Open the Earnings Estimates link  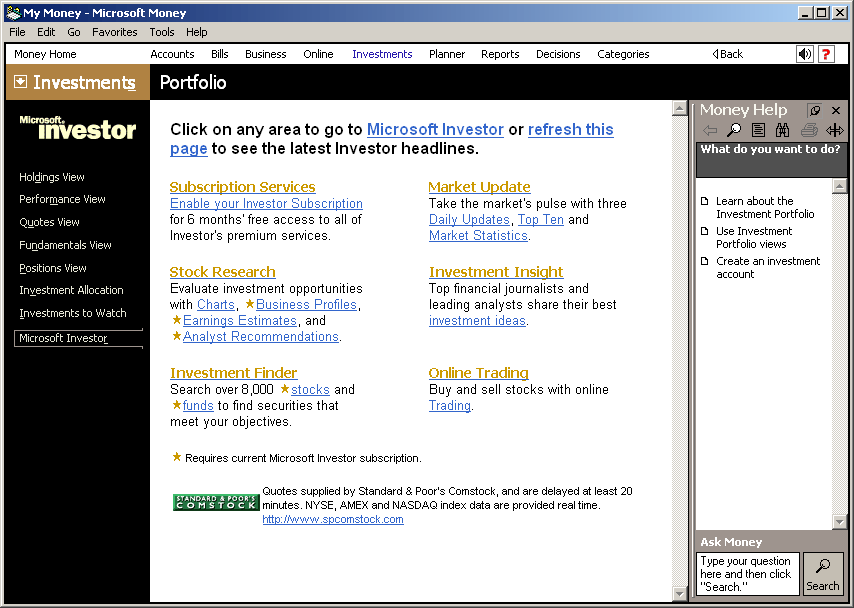click(x=240, y=321)
